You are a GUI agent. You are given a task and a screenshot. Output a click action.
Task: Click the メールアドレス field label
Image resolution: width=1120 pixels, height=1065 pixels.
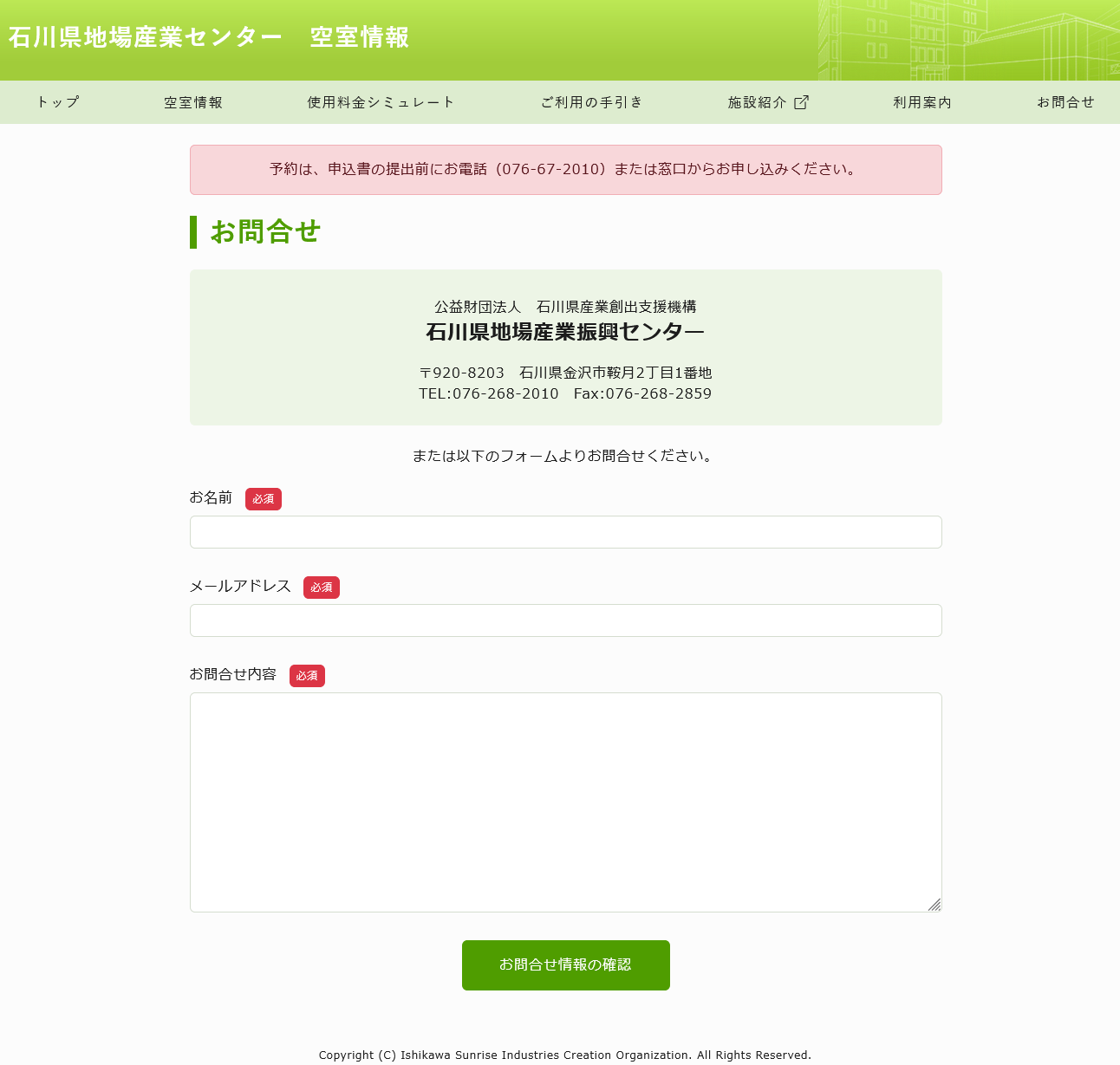tap(240, 586)
